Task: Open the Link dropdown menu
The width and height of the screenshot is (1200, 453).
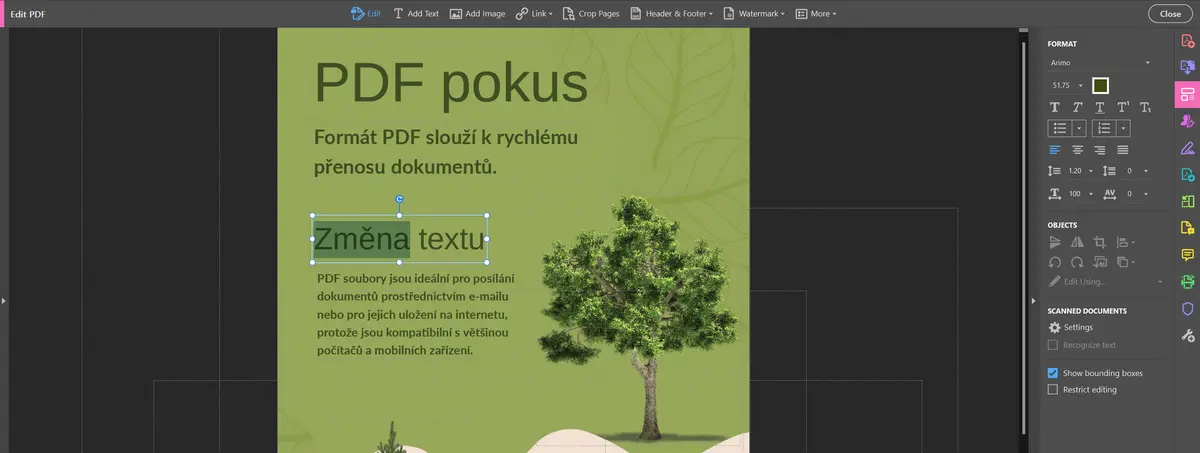Action: click(x=533, y=14)
